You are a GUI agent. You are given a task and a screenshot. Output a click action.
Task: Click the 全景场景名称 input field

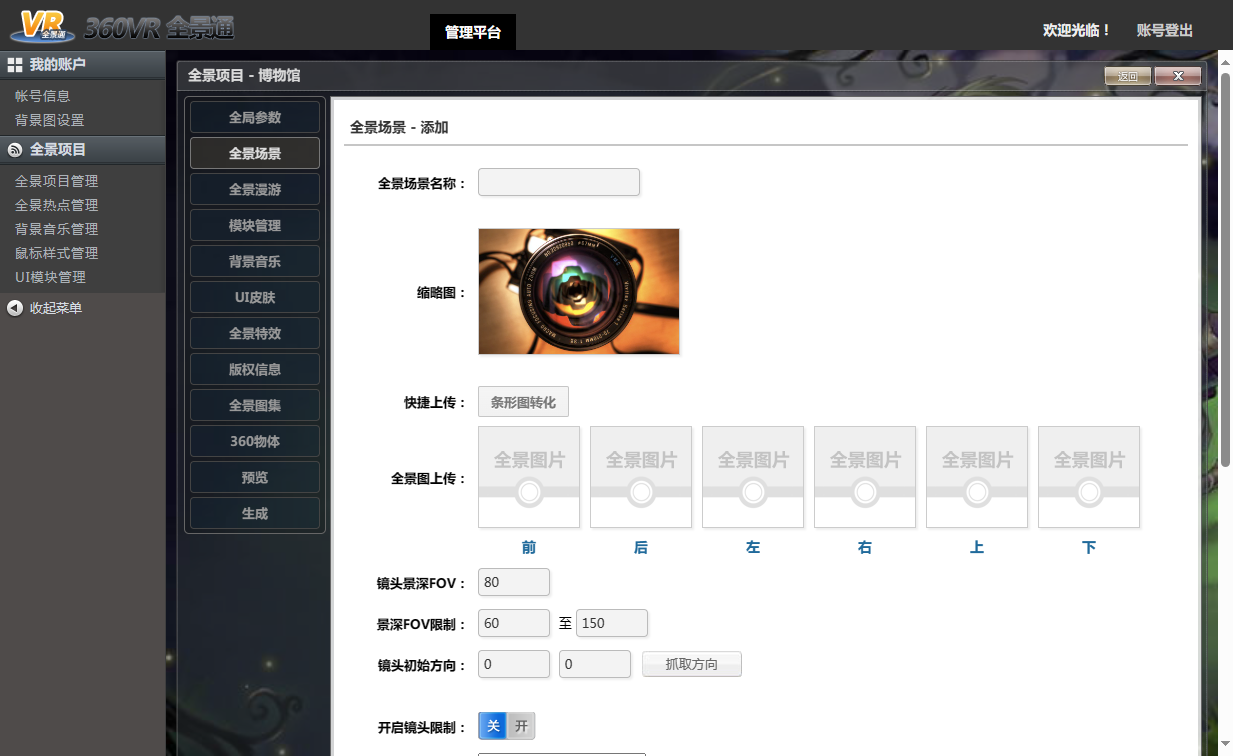(559, 182)
